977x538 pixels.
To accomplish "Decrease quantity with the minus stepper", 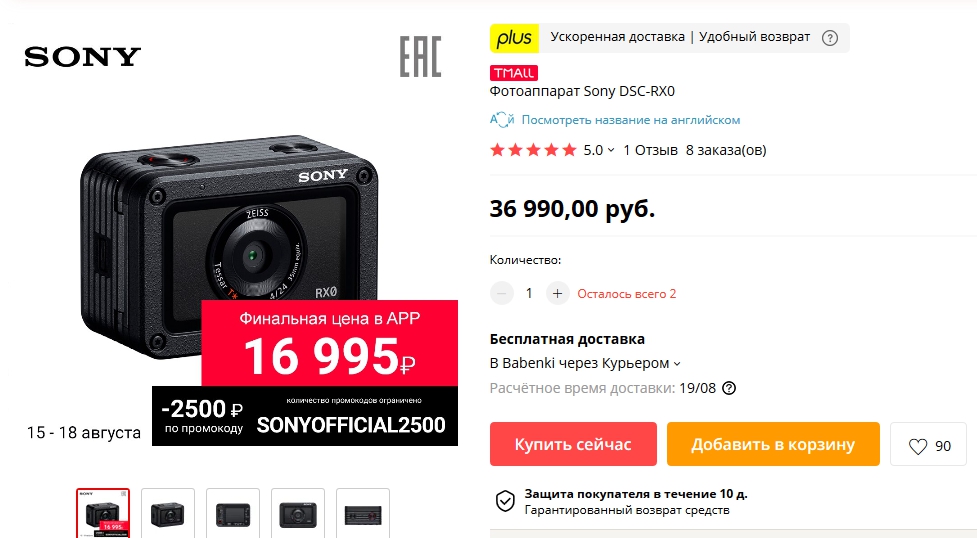I will (502, 293).
